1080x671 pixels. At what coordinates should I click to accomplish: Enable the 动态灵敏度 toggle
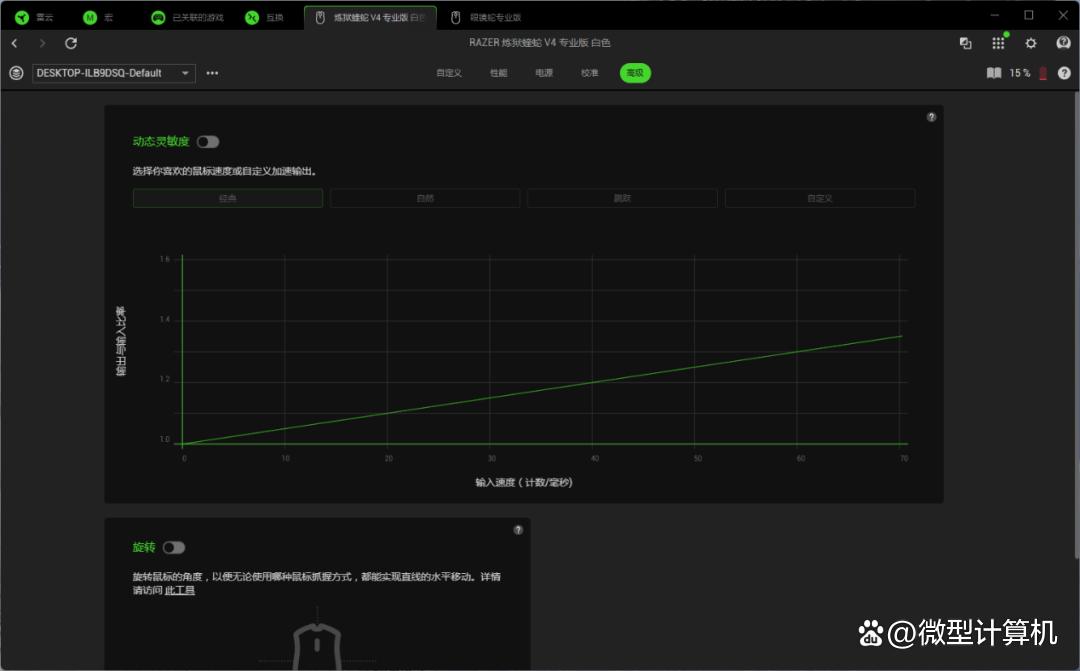[208, 142]
